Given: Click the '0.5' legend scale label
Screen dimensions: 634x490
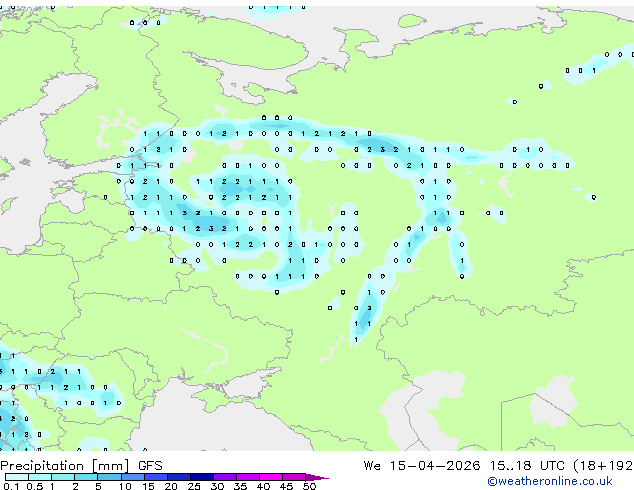Looking at the screenshot, I should 35,486.
